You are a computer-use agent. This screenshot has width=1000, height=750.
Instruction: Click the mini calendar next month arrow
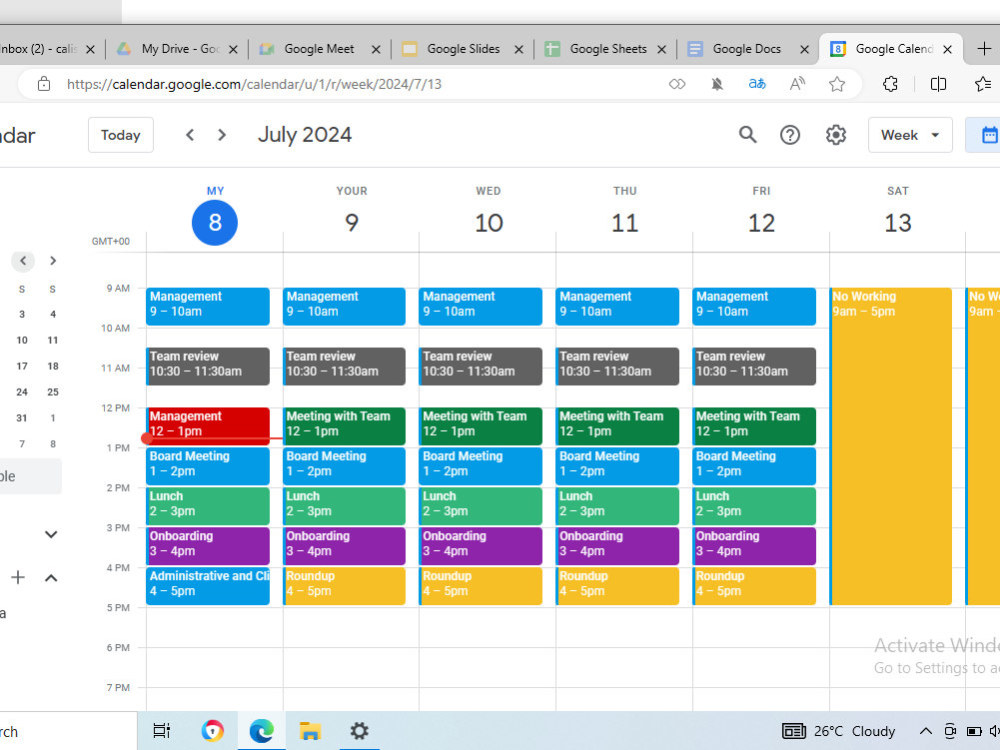pyautogui.click(x=53, y=260)
